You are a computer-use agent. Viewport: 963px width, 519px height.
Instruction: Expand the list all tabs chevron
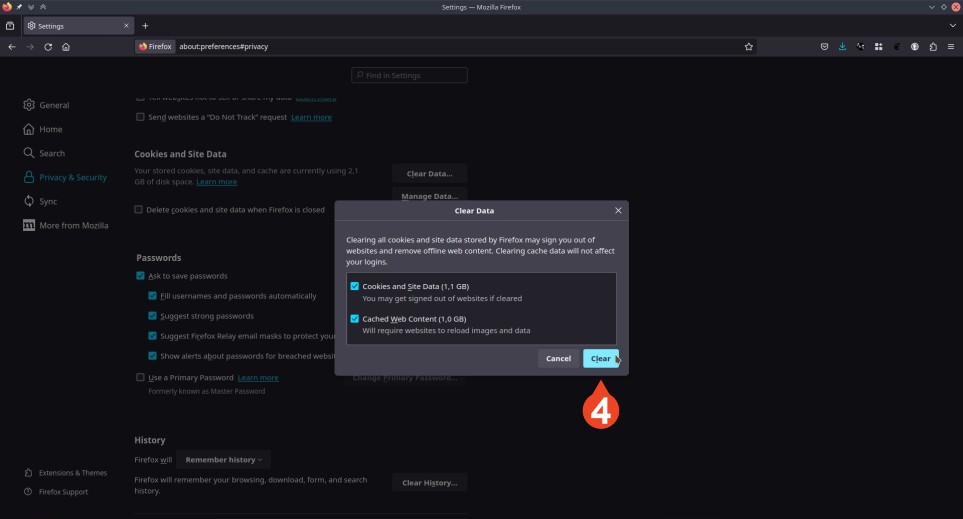[x=951, y=26]
